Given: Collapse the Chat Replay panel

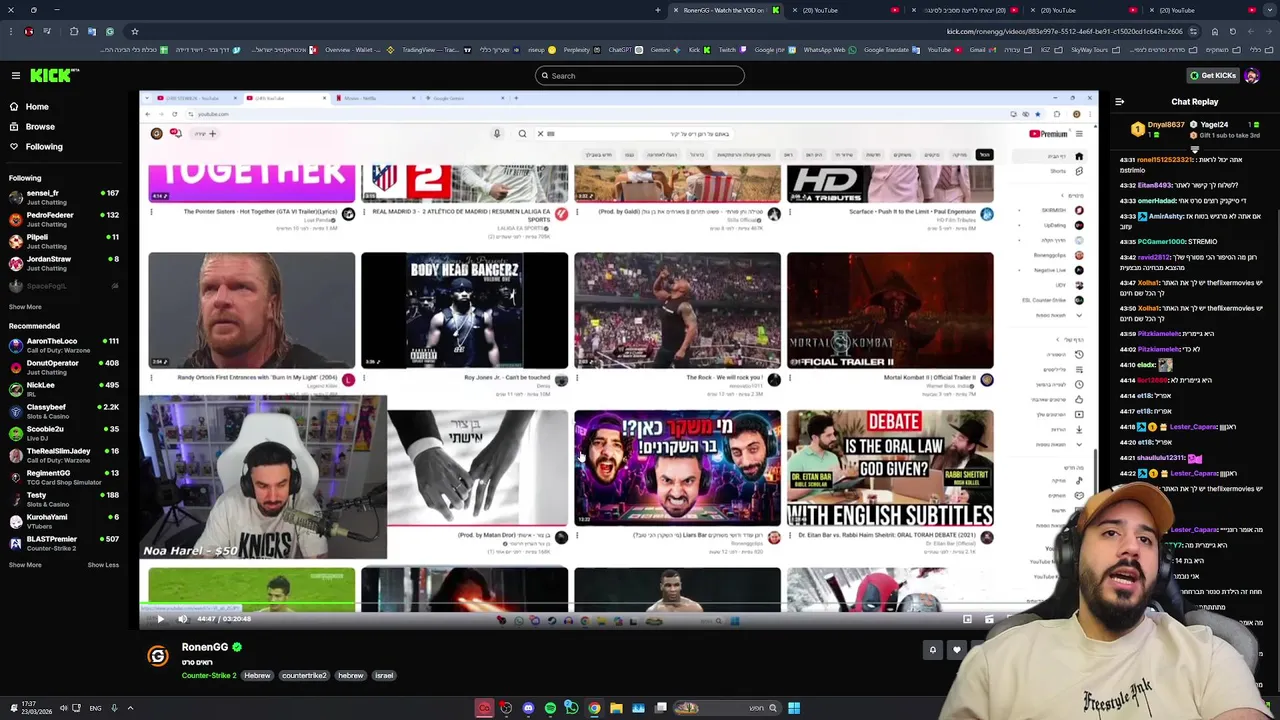Looking at the screenshot, I should tap(1119, 101).
